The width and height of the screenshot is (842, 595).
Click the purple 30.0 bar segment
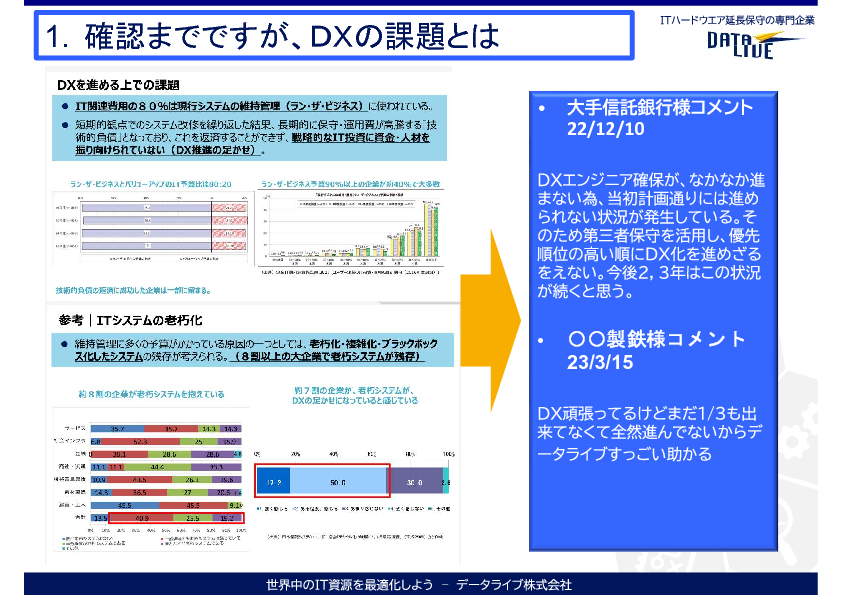(x=413, y=482)
